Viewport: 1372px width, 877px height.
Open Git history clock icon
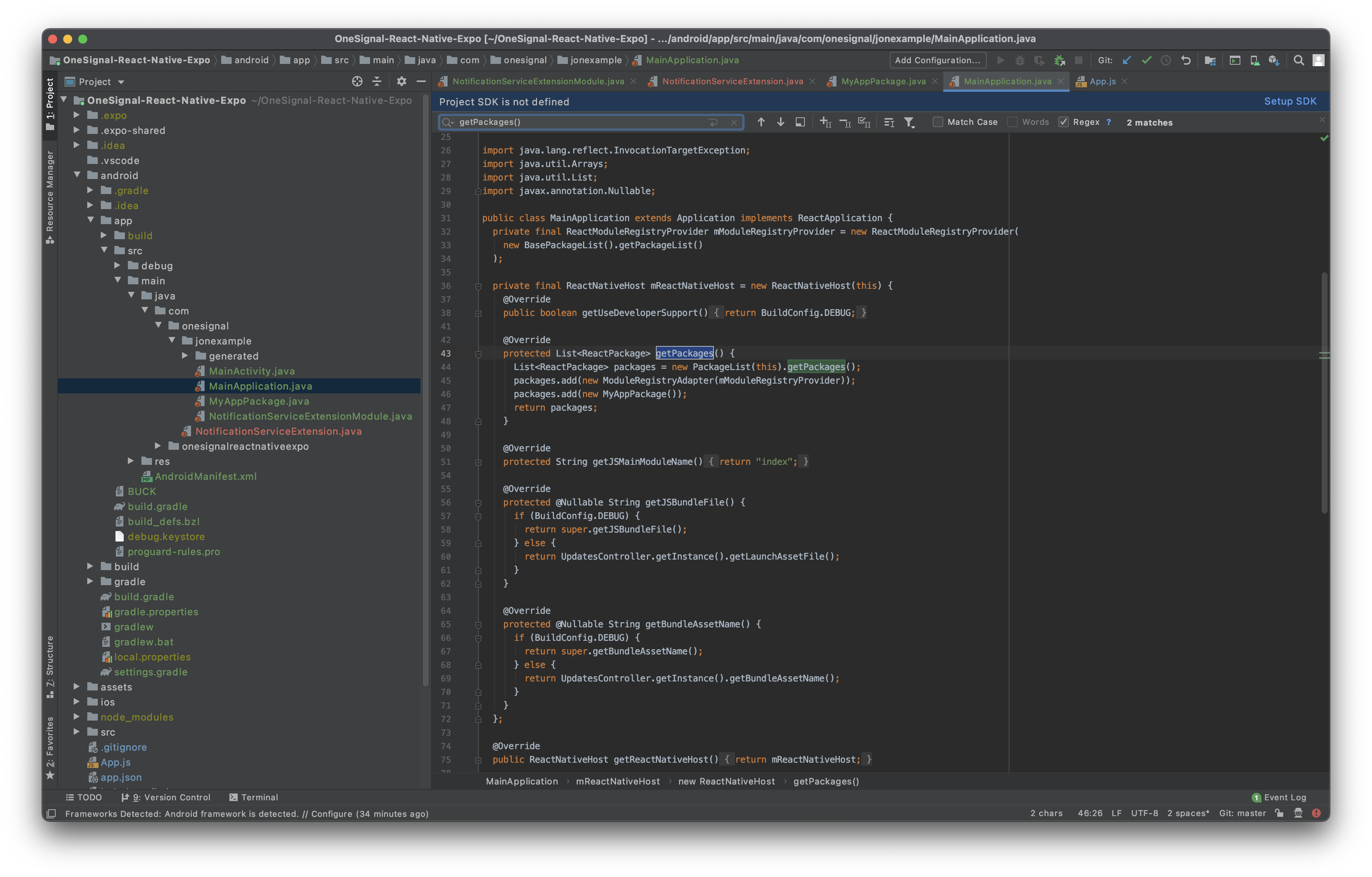pos(1166,61)
